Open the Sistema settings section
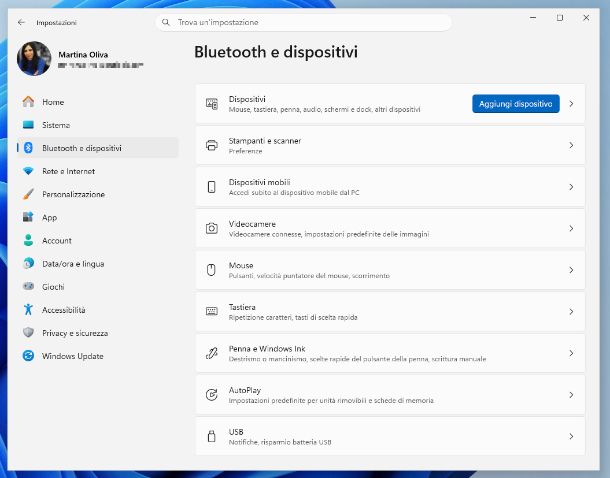The image size is (610, 478). [x=98, y=125]
